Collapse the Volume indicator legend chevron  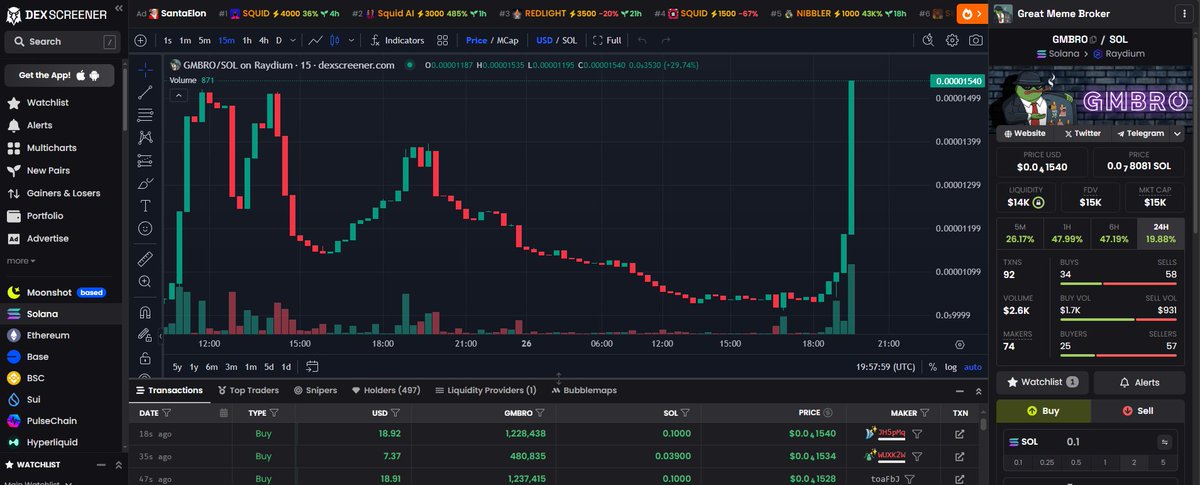click(x=179, y=95)
